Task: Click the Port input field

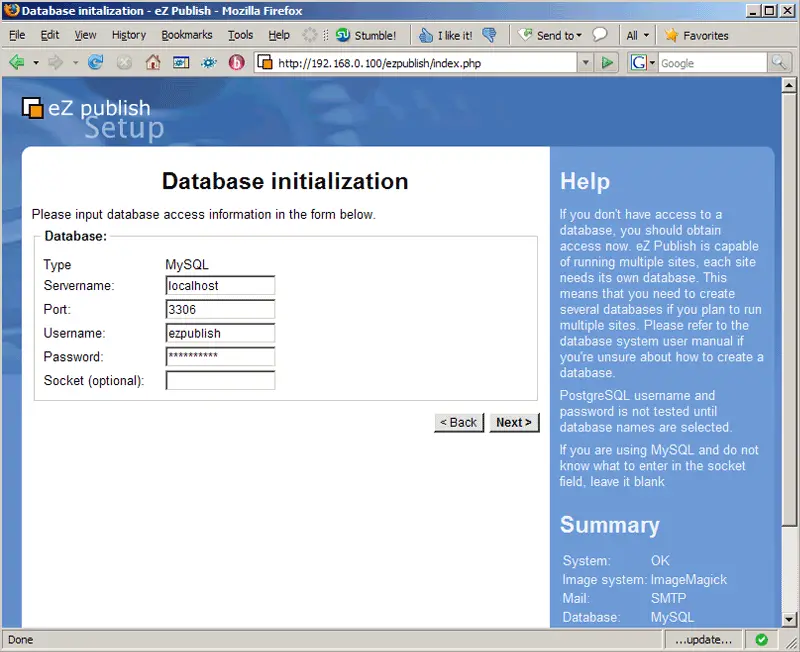Action: tap(220, 309)
